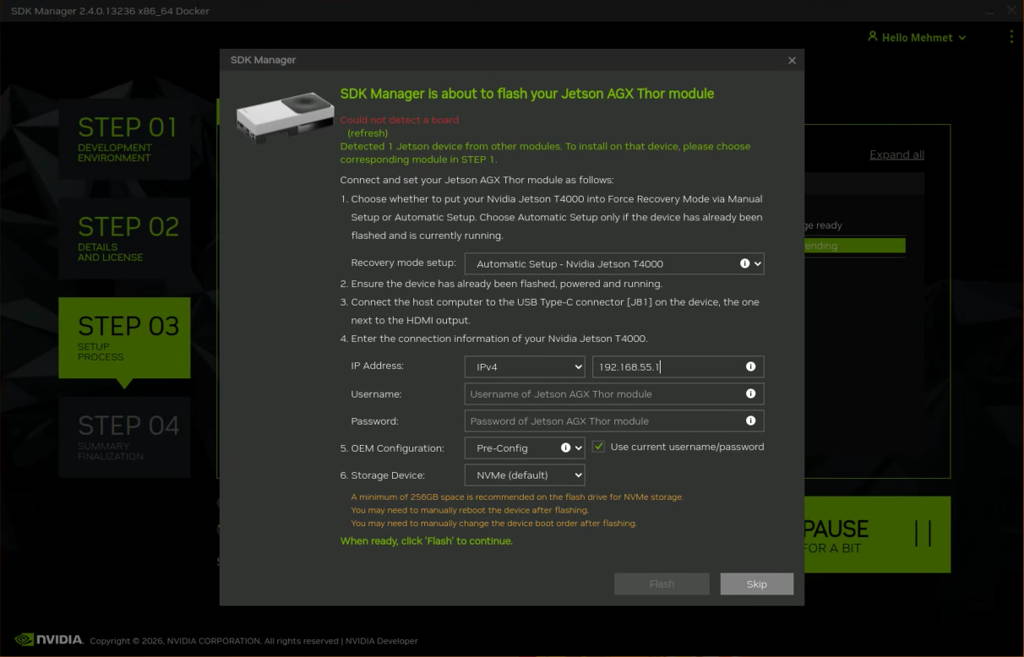The height and width of the screenshot is (657, 1024).
Task: Click the Skip button
Action: (756, 584)
